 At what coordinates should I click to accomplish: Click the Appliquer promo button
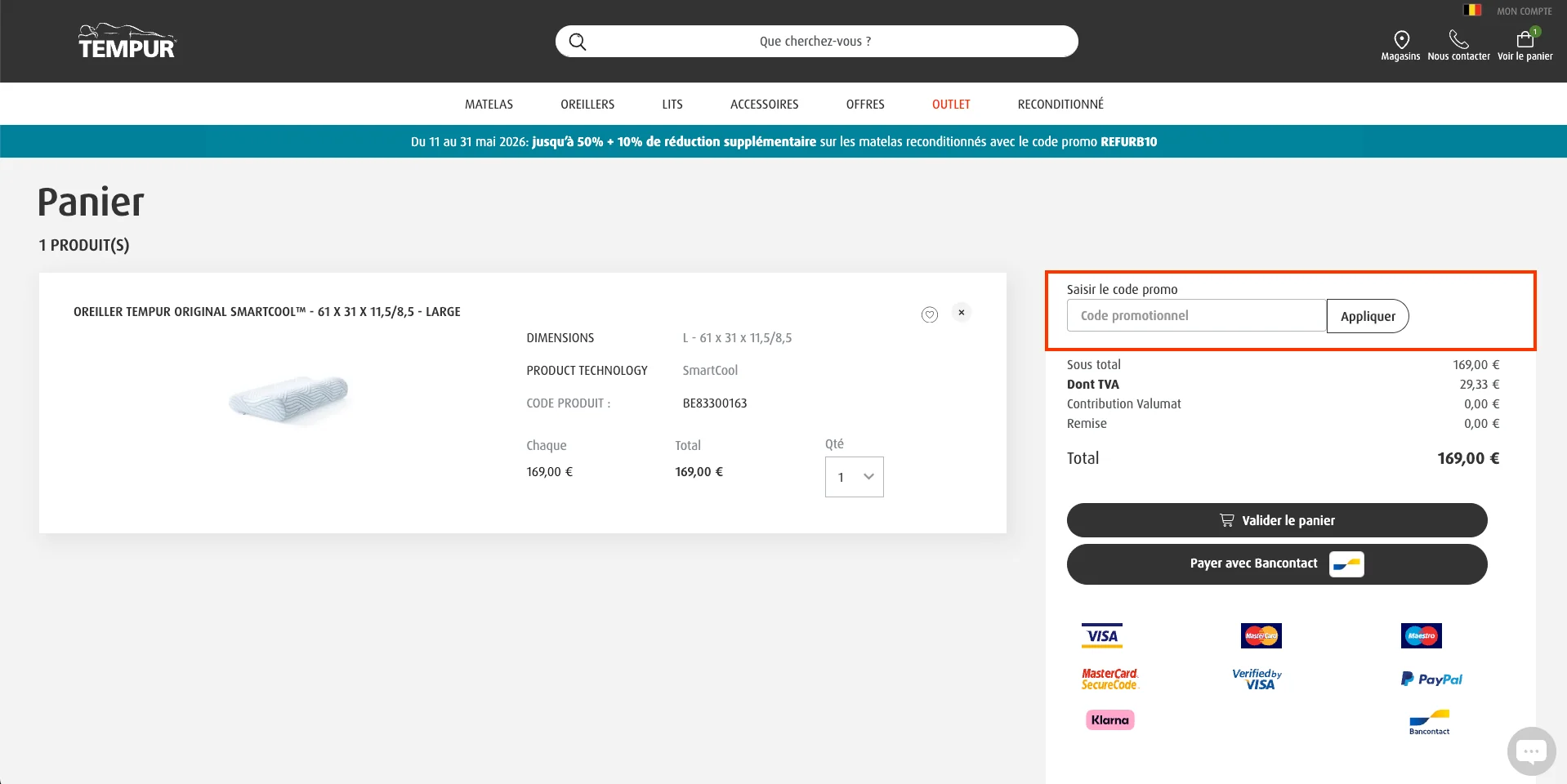(1368, 316)
